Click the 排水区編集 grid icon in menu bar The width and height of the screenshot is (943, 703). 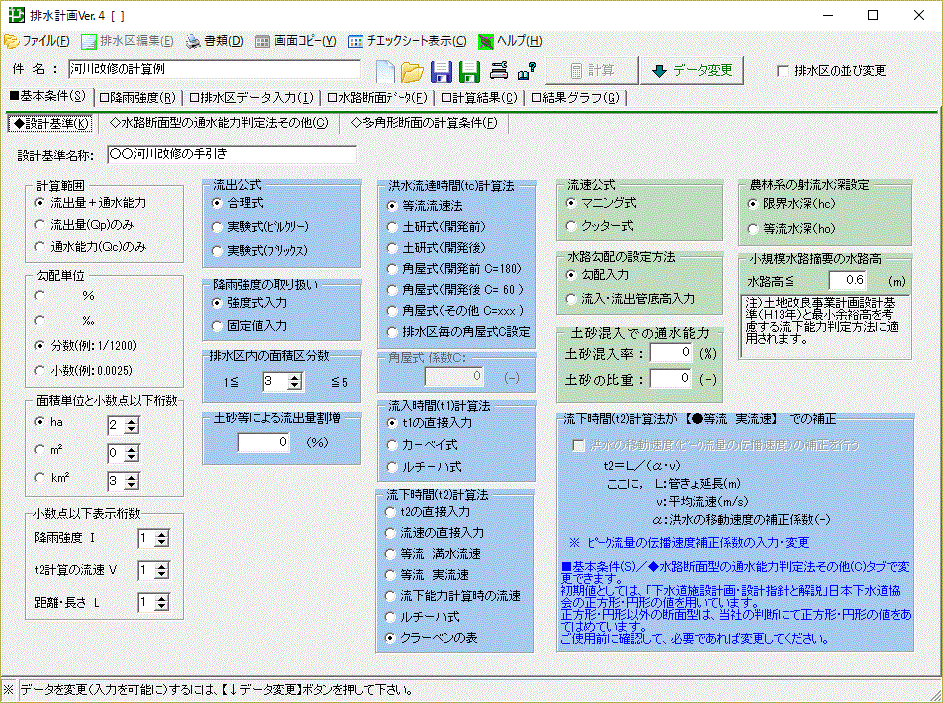click(x=89, y=41)
